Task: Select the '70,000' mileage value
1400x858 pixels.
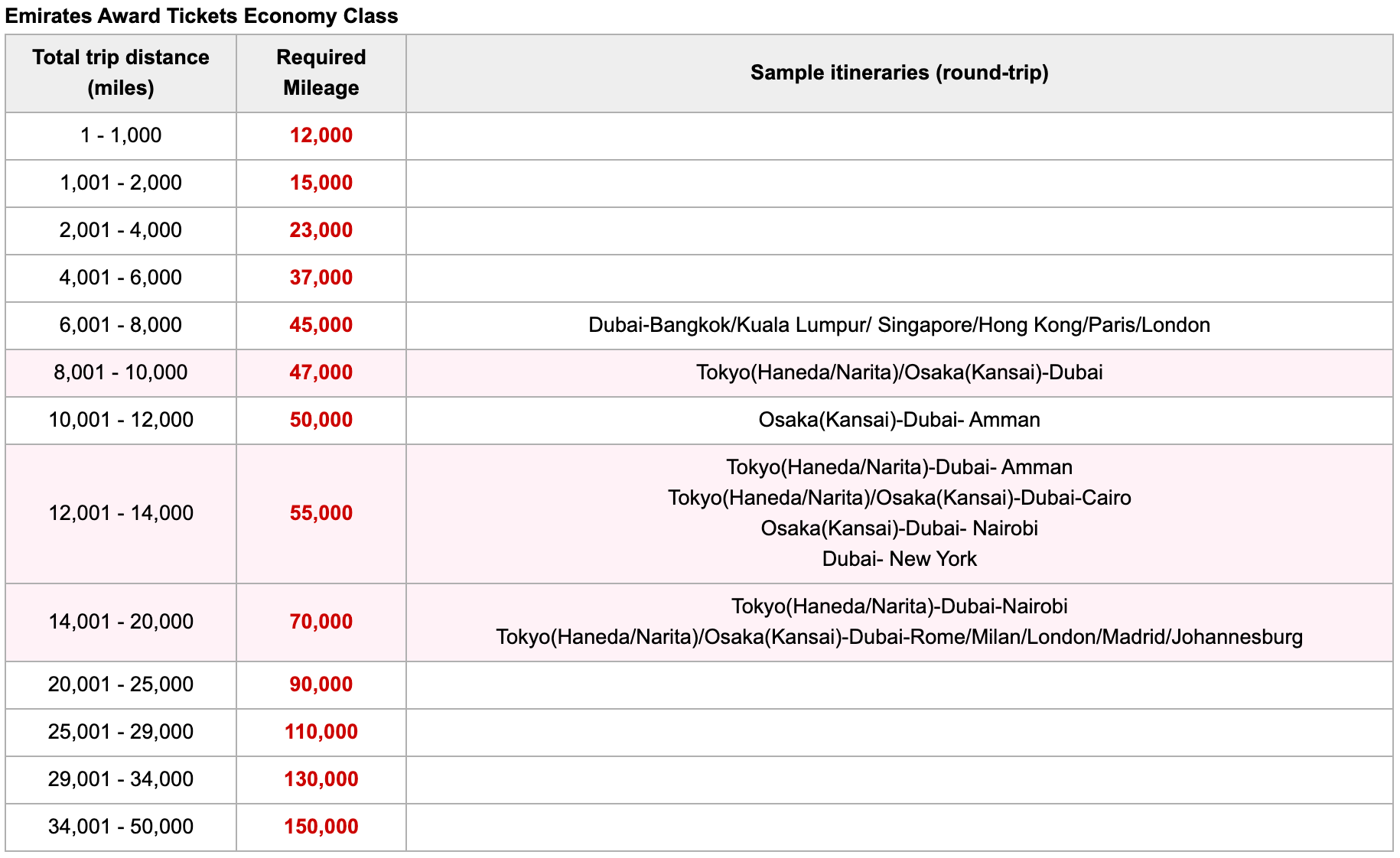Action: [321, 622]
